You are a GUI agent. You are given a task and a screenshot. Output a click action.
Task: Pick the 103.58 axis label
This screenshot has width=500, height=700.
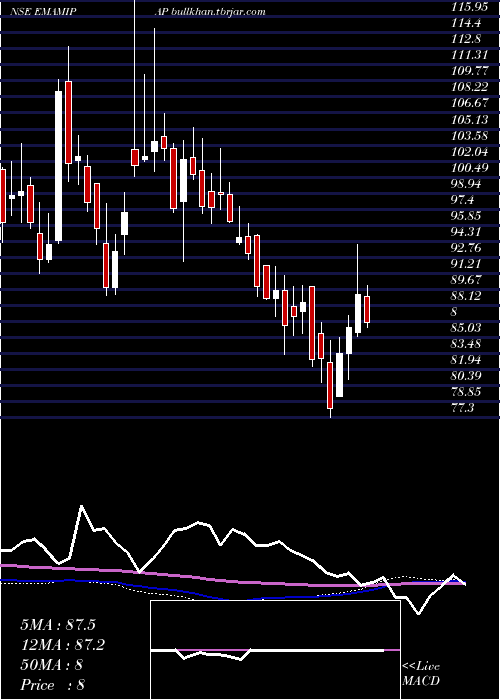[x=471, y=135]
